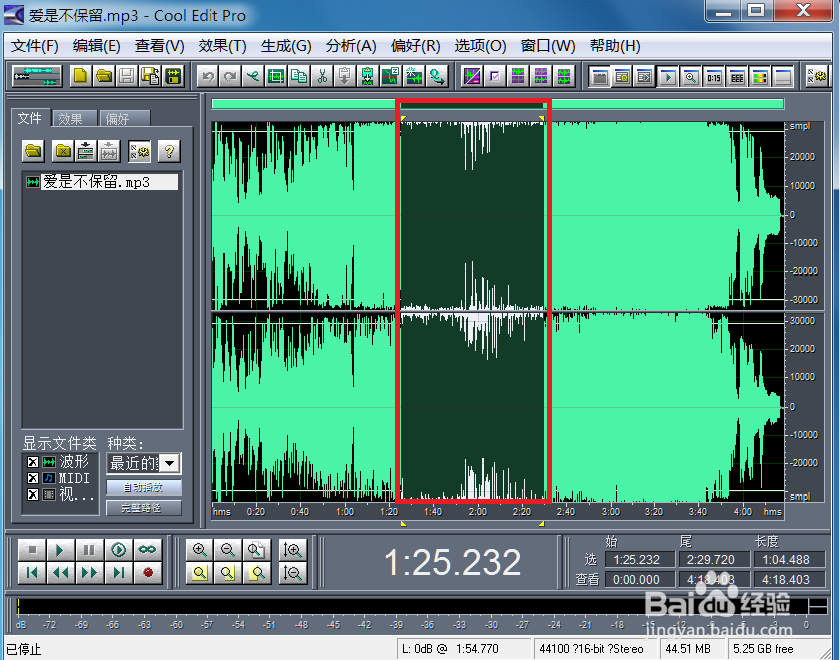Zoom out to full view with the page magnifier

coord(257,550)
